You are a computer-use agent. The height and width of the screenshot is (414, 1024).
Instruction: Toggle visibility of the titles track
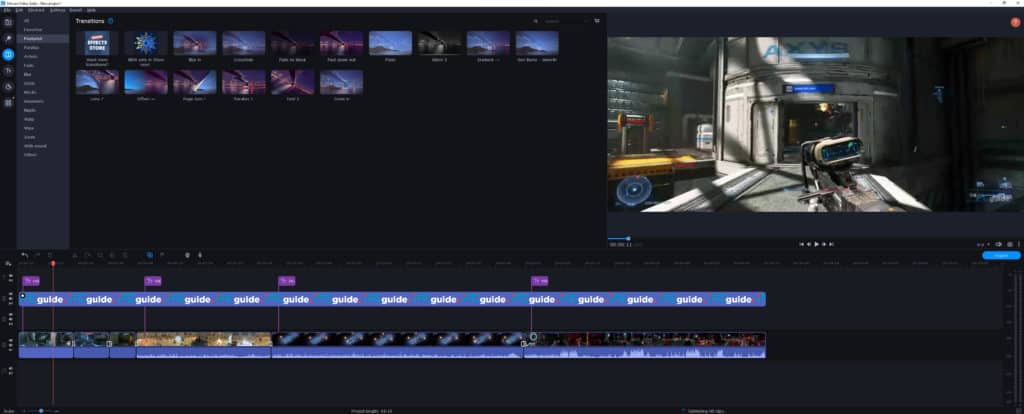[x=10, y=278]
